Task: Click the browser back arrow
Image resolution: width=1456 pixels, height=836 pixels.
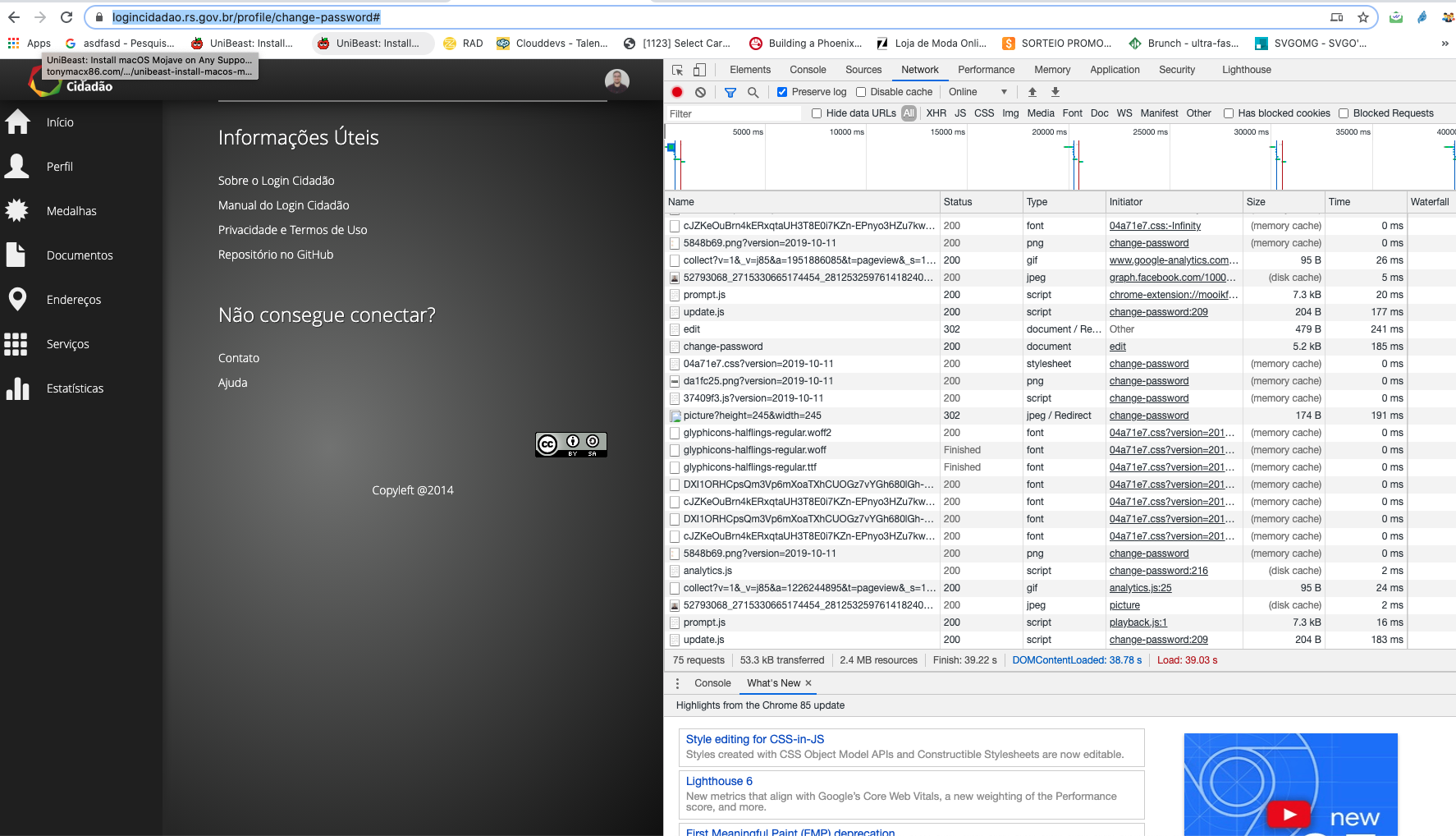Action: point(14,17)
